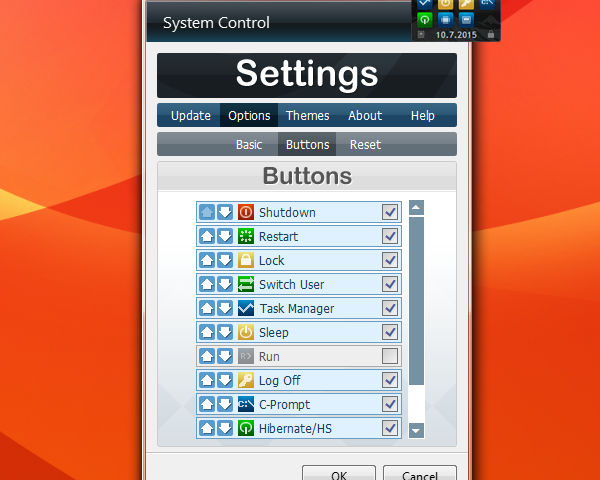Uncheck the Lock checkbox

click(390, 260)
